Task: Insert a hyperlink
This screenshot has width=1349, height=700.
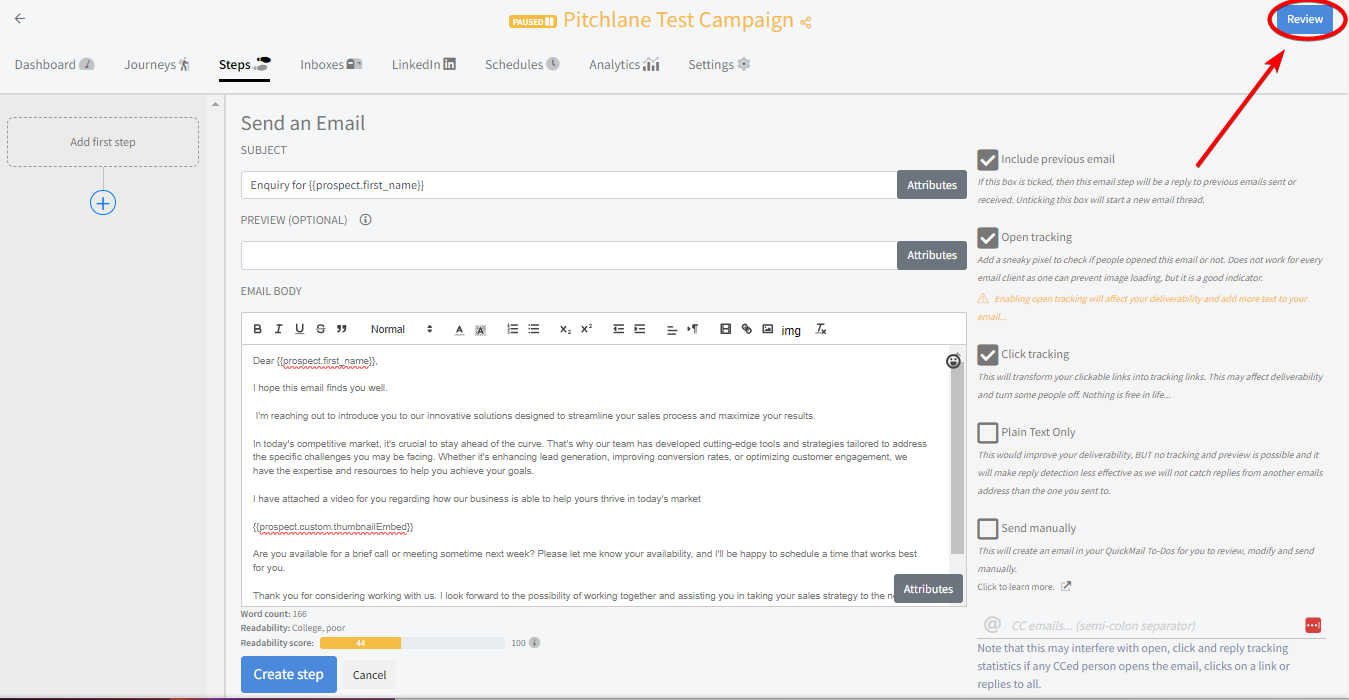Action: (x=746, y=329)
